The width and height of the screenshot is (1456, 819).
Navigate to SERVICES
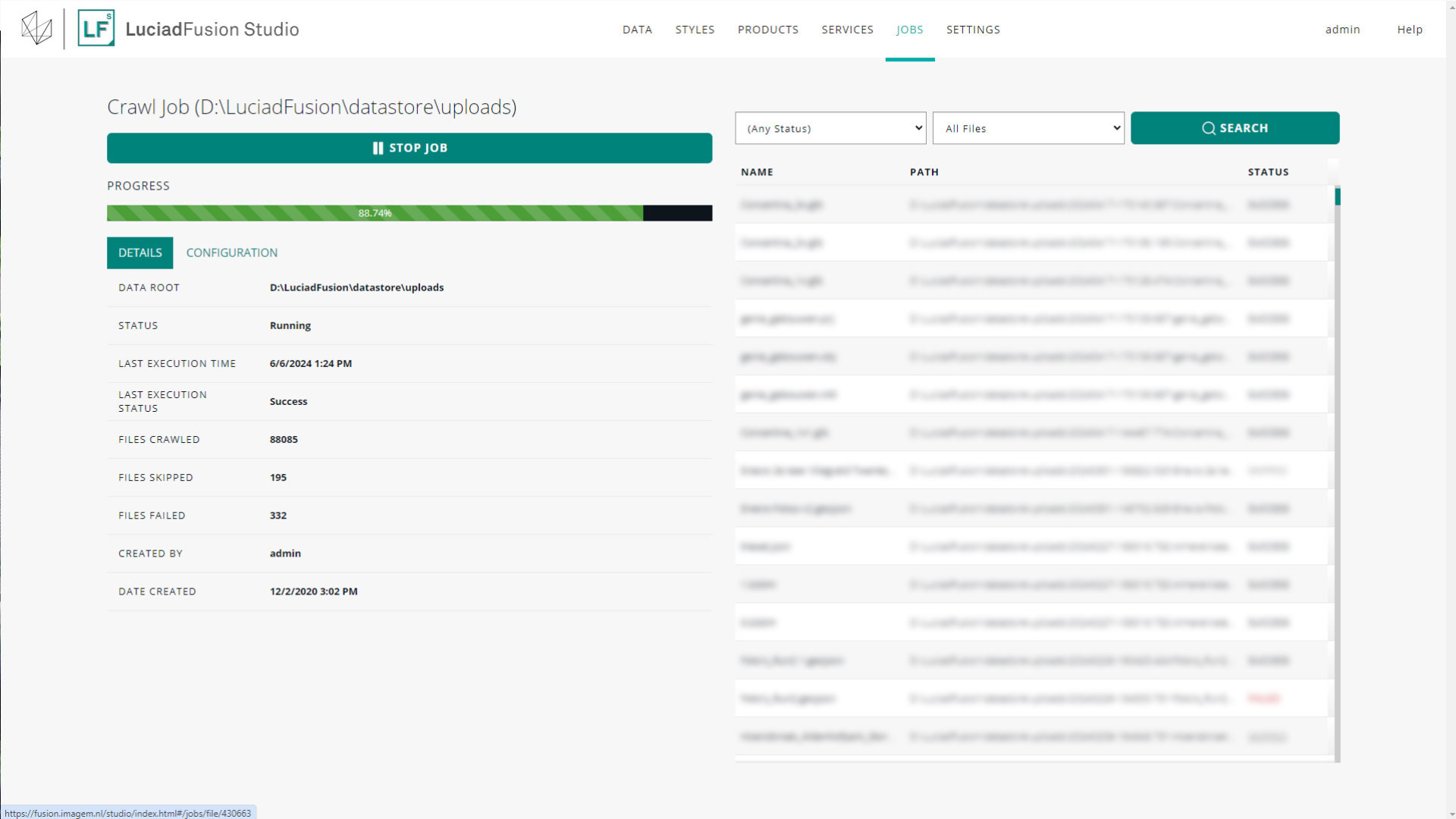pos(847,30)
